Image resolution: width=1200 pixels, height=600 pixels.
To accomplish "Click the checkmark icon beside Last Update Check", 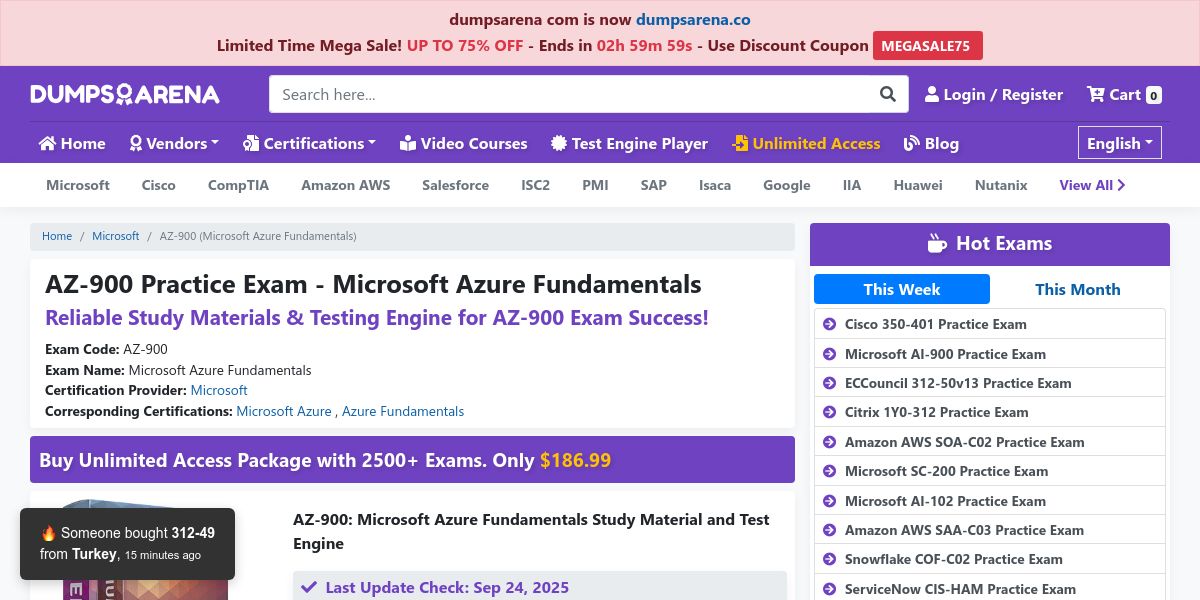I will click(309, 587).
